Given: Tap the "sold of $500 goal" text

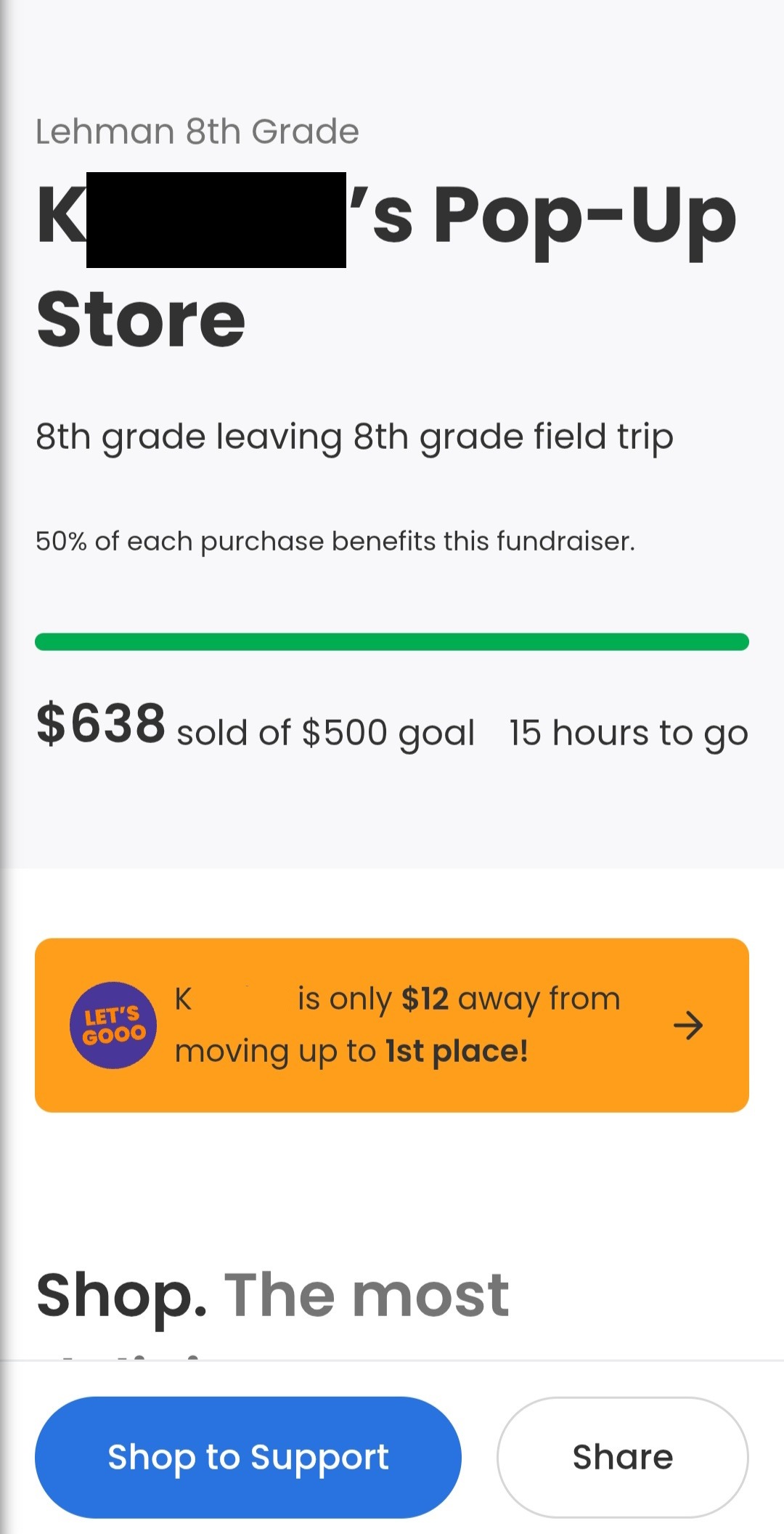Looking at the screenshot, I should click(325, 732).
